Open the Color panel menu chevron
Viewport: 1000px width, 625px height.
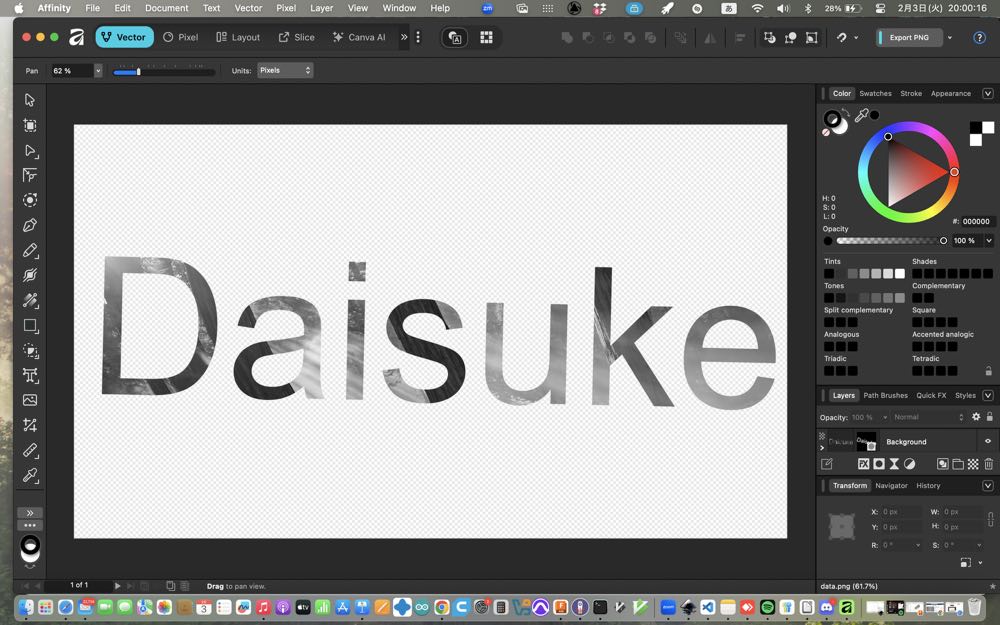tap(988, 93)
